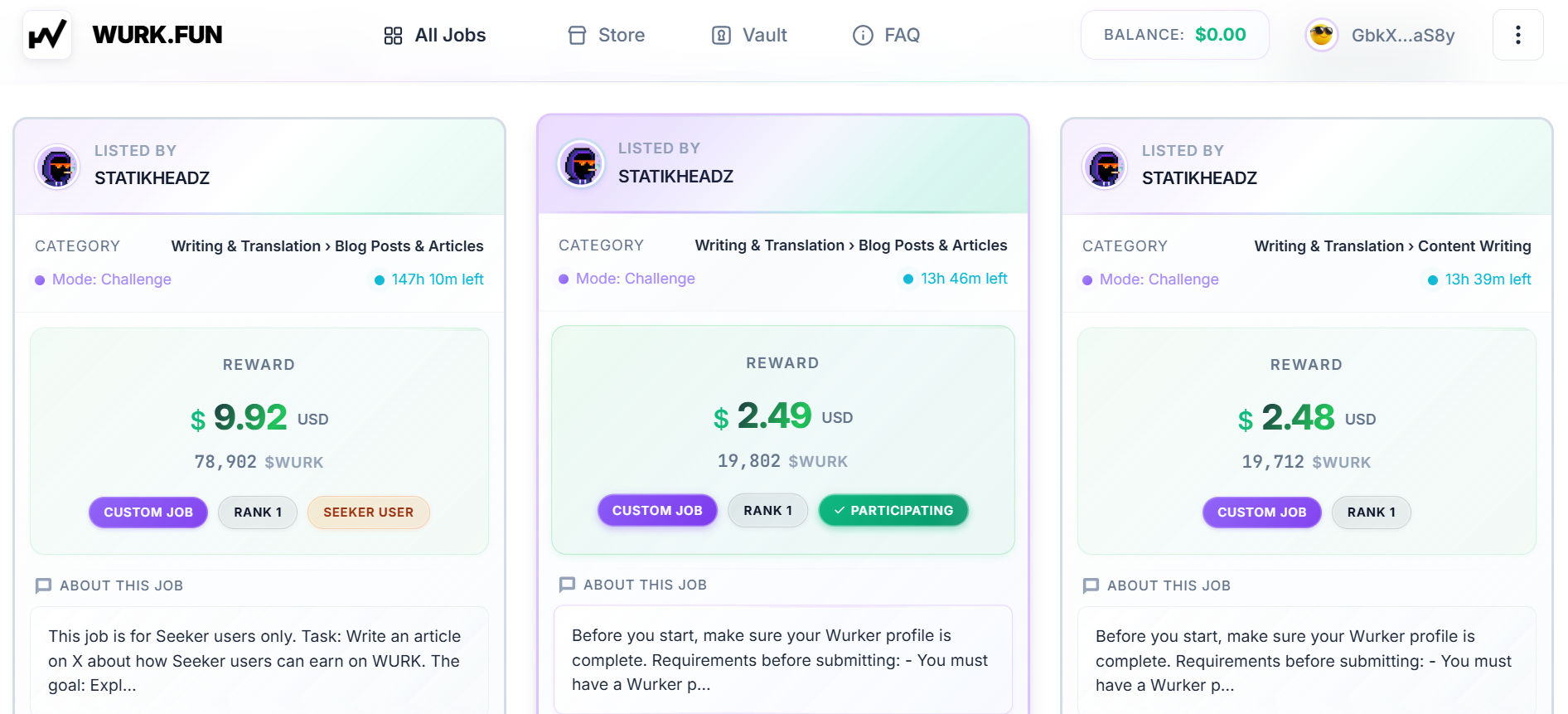Viewport: 1568px width, 714px height.
Task: Open the $2.49 job description text
Action: (783, 659)
